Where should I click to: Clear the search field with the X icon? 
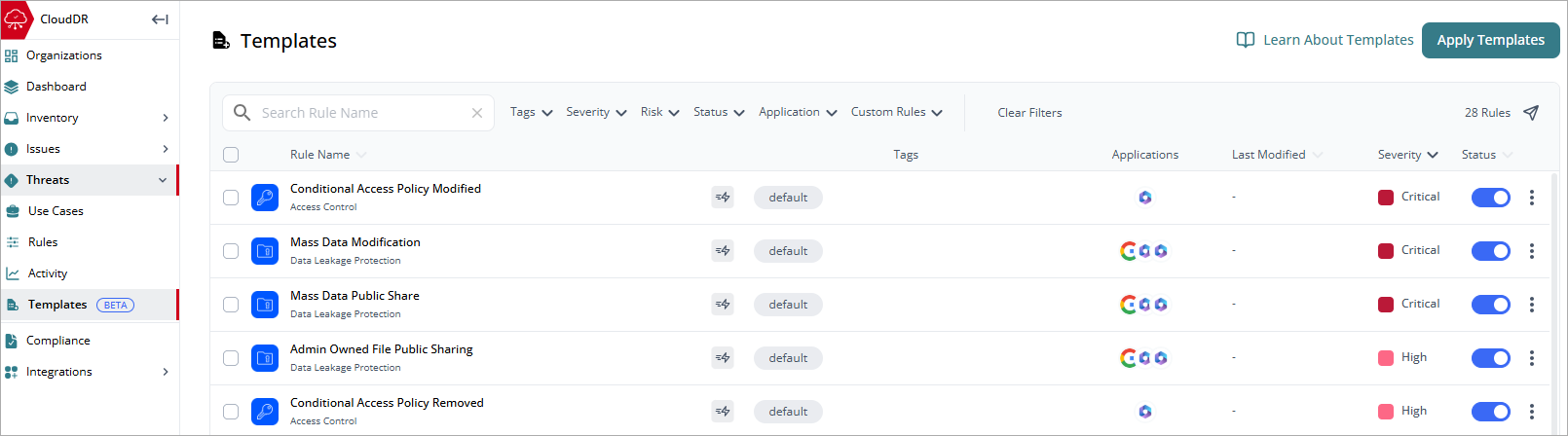pos(477,113)
